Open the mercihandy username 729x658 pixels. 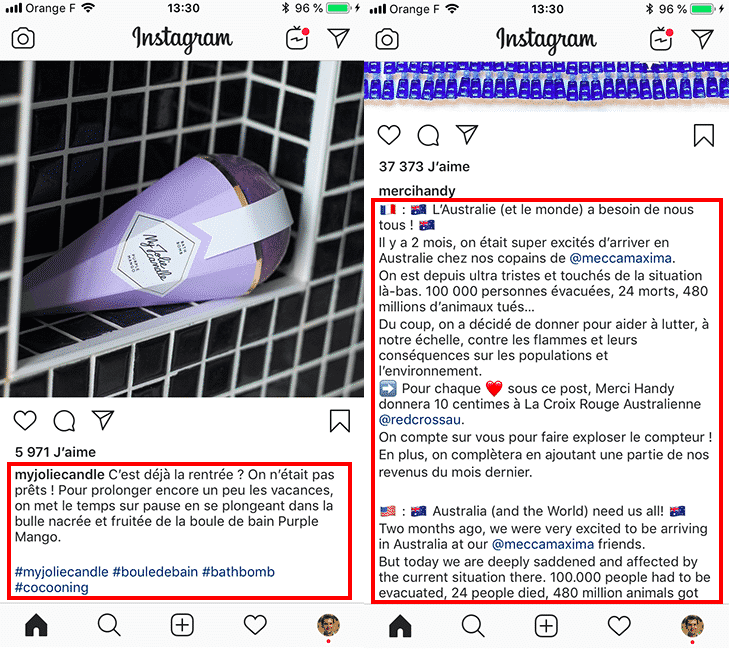(x=417, y=191)
